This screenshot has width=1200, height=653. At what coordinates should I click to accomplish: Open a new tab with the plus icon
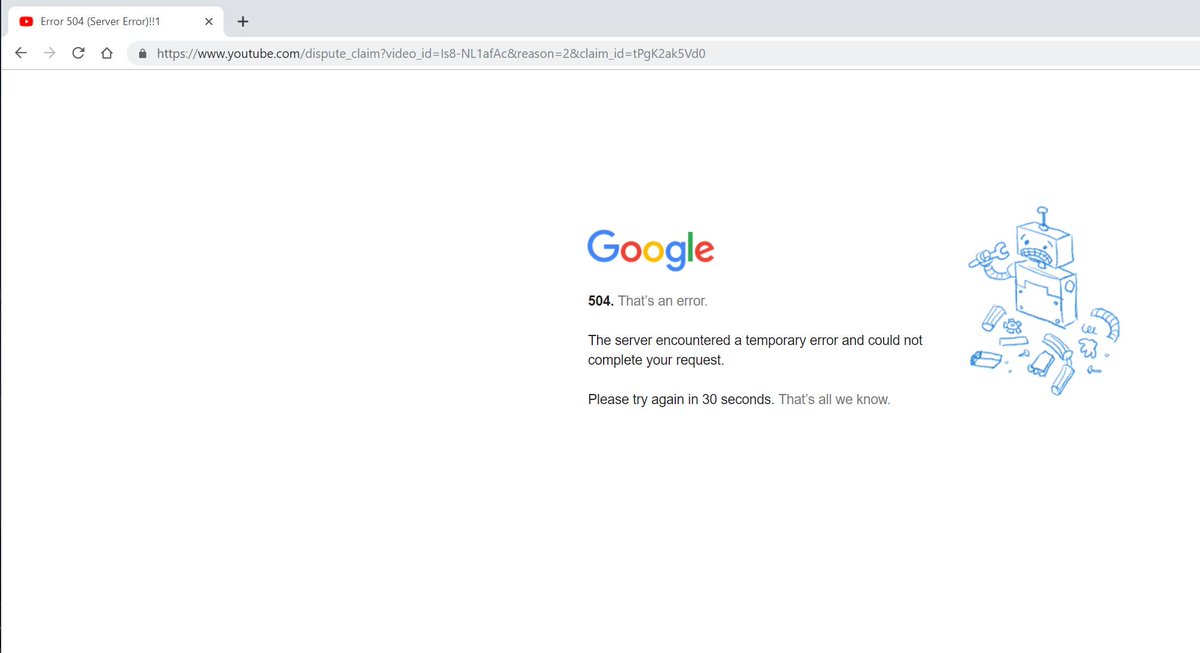pyautogui.click(x=243, y=21)
